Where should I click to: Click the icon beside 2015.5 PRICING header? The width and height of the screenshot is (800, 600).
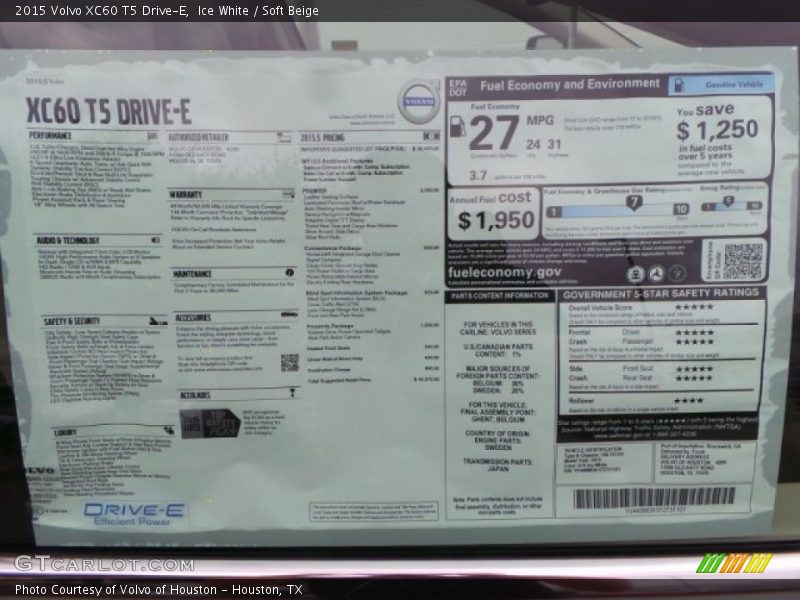coord(431,136)
